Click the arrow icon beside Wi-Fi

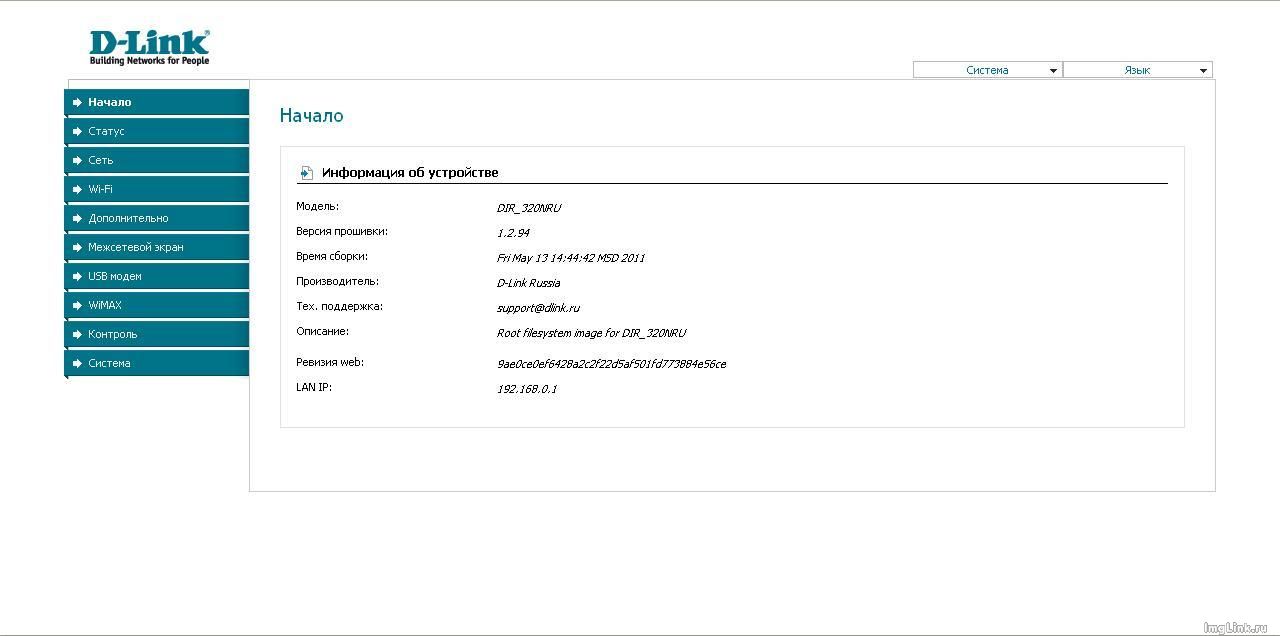(x=77, y=189)
